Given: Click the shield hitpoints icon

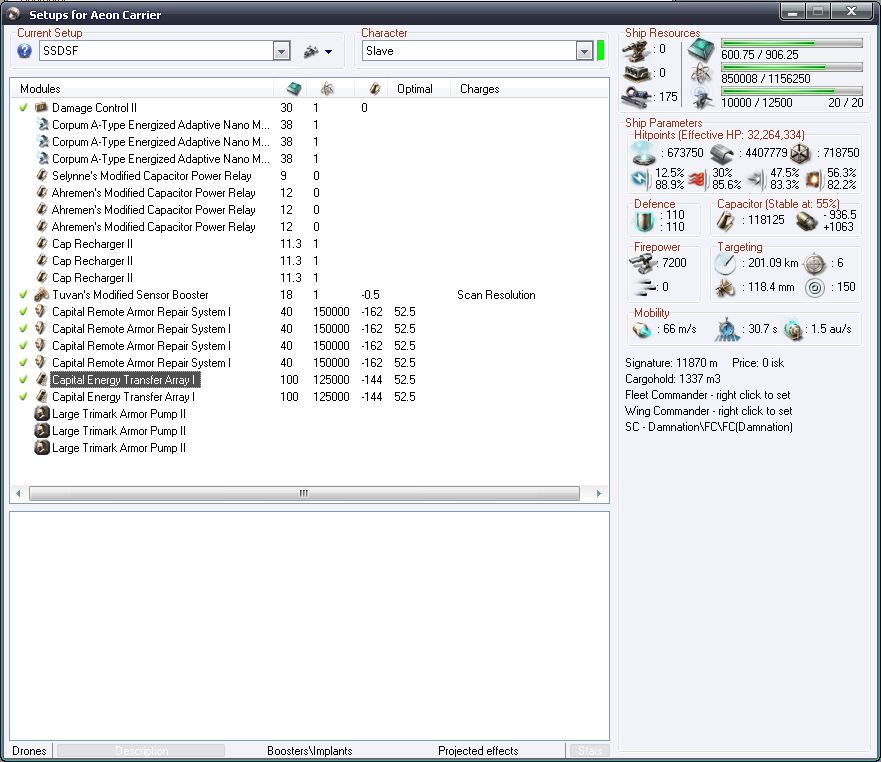Looking at the screenshot, I should pyautogui.click(x=643, y=153).
